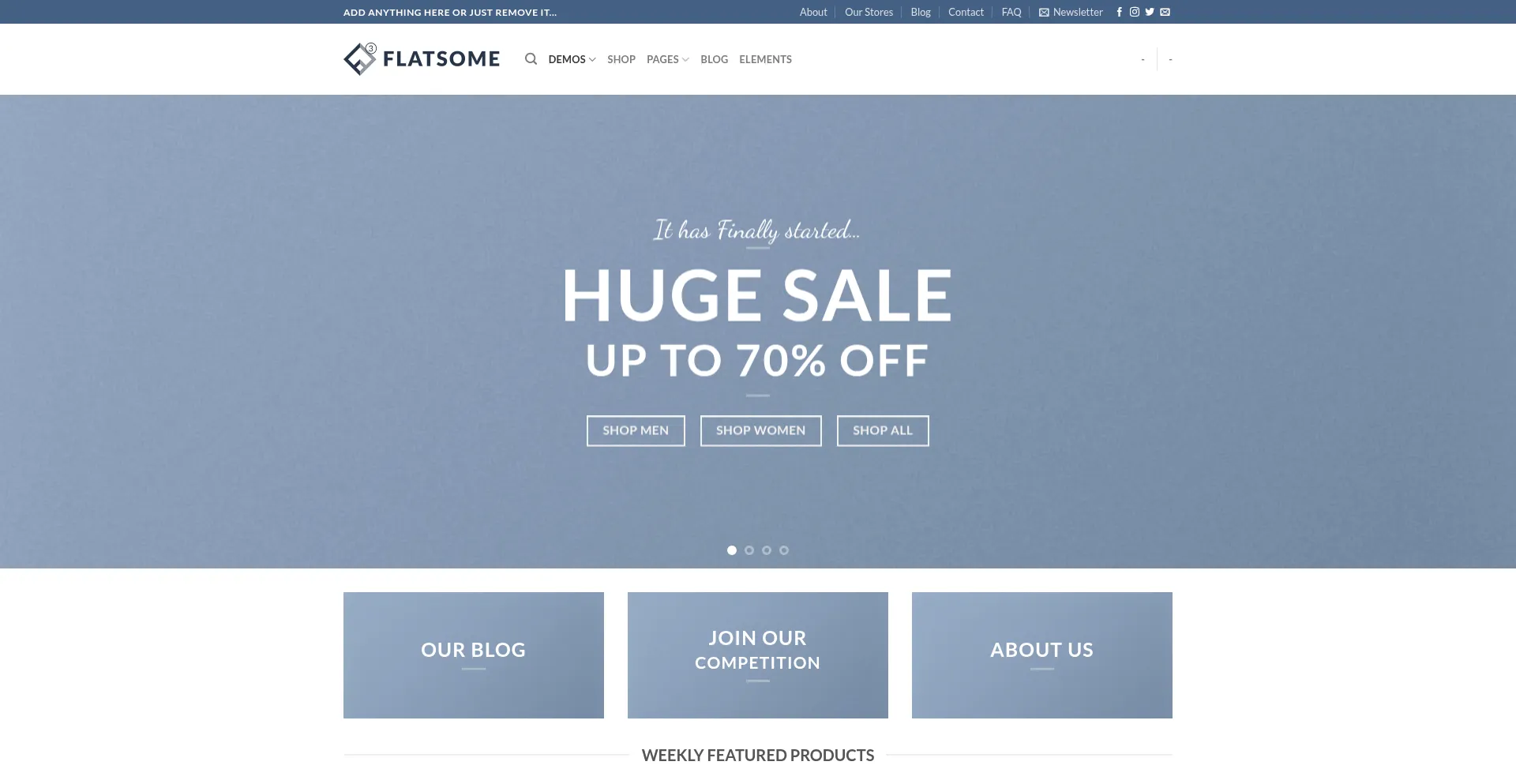The height and width of the screenshot is (784, 1516).
Task: Open the Twitter social icon
Action: coord(1150,12)
